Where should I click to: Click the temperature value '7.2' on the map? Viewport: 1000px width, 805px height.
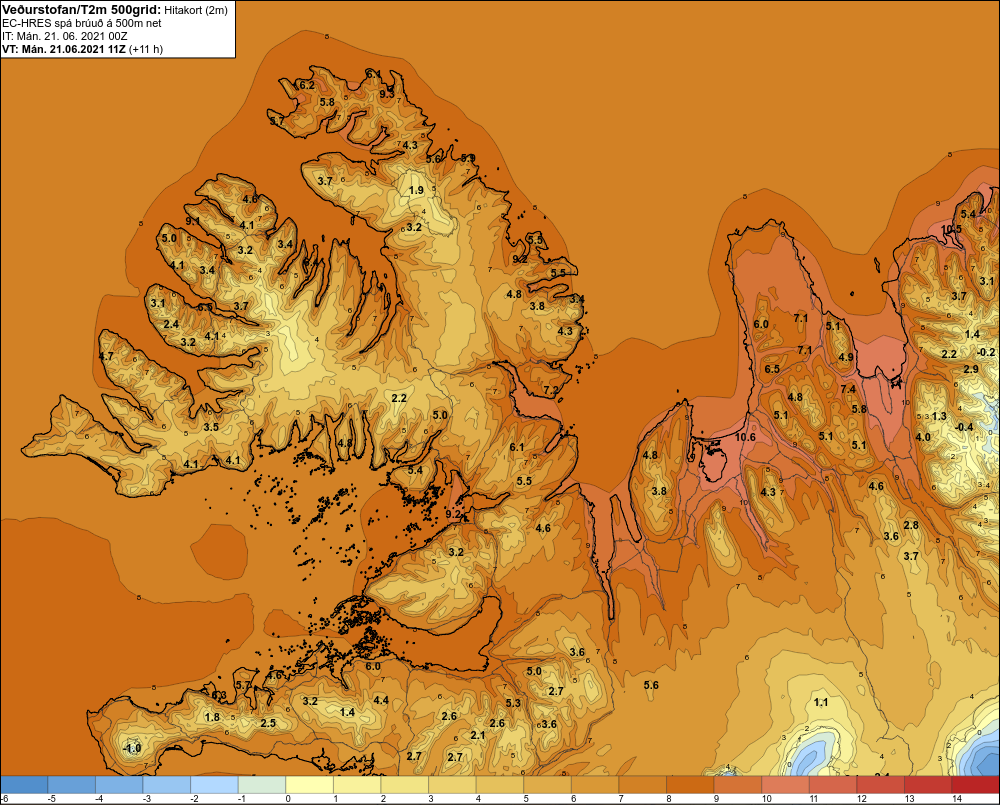[551, 390]
